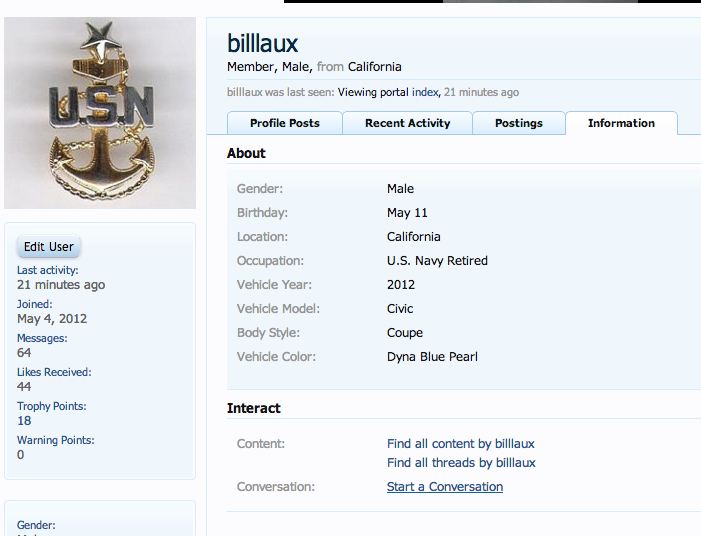Open Find all threads by billlaux
This screenshot has width=701, height=536.
tap(461, 463)
